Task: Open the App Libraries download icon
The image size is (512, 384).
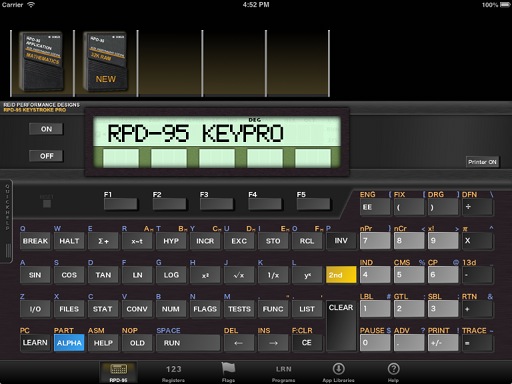Action: (338, 369)
